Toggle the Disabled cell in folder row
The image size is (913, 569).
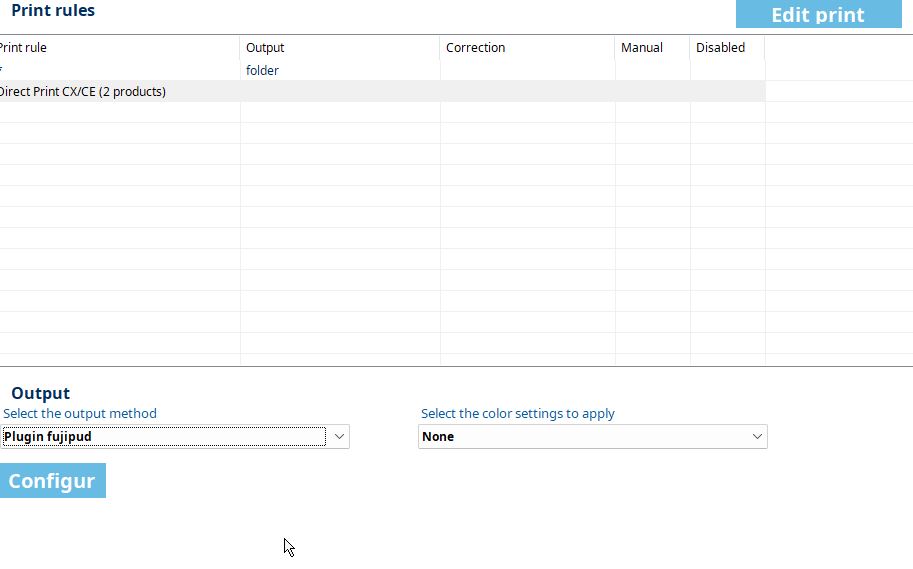(726, 71)
